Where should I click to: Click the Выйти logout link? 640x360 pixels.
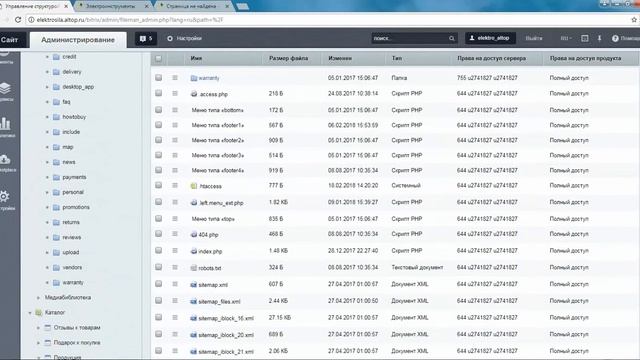(534, 38)
